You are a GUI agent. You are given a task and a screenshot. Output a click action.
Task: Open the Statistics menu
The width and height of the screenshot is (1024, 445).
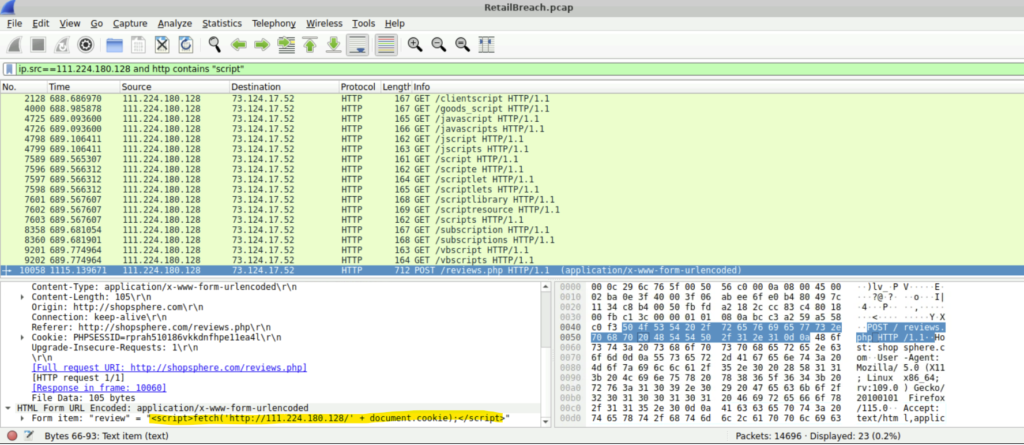(221, 22)
